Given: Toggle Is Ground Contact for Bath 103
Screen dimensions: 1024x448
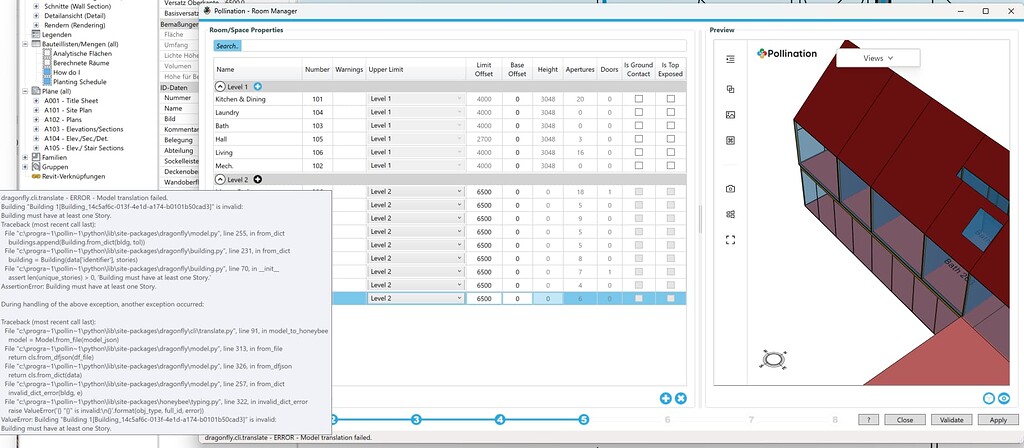Looking at the screenshot, I should [x=638, y=125].
